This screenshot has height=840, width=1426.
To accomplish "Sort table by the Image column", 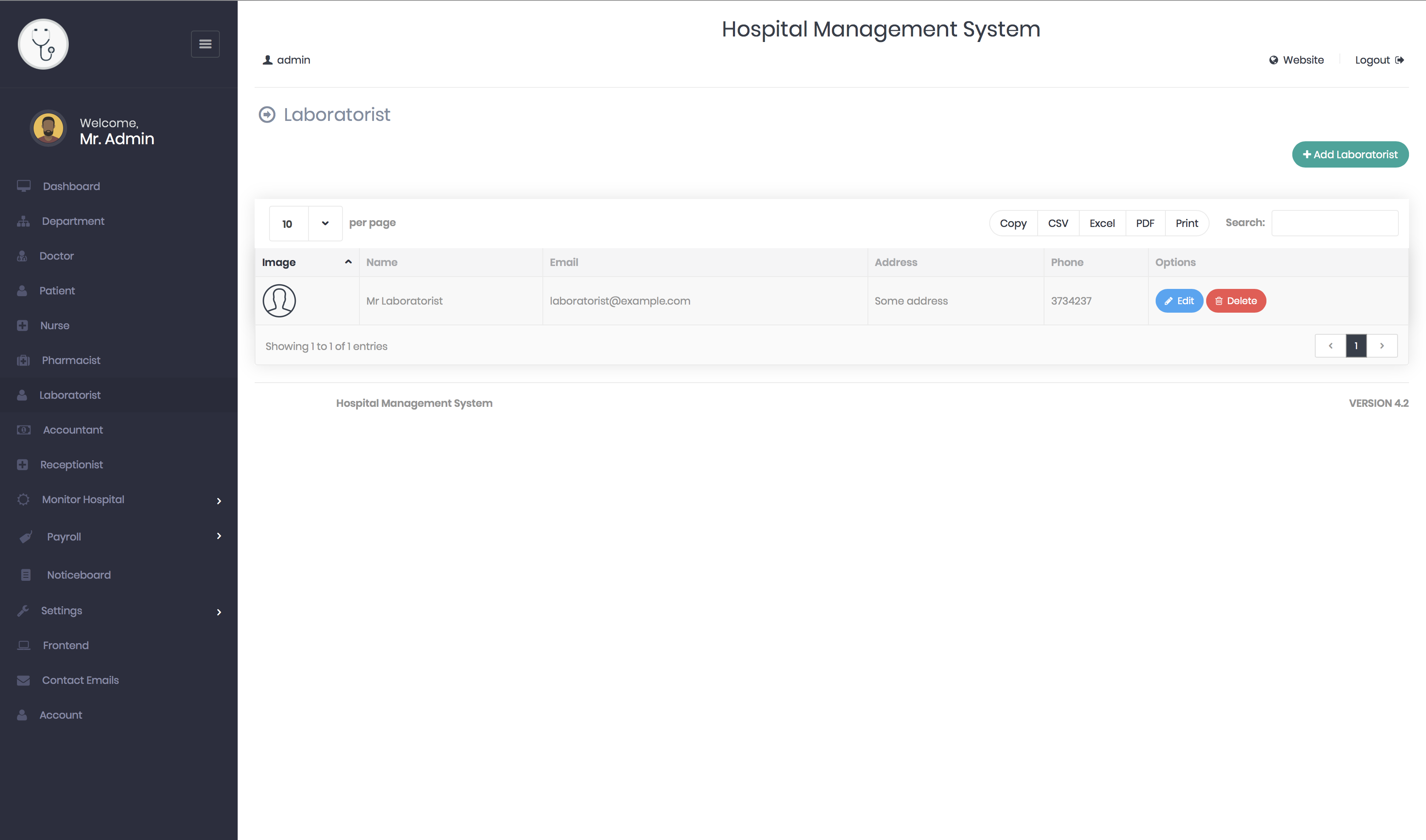I will (x=307, y=262).
